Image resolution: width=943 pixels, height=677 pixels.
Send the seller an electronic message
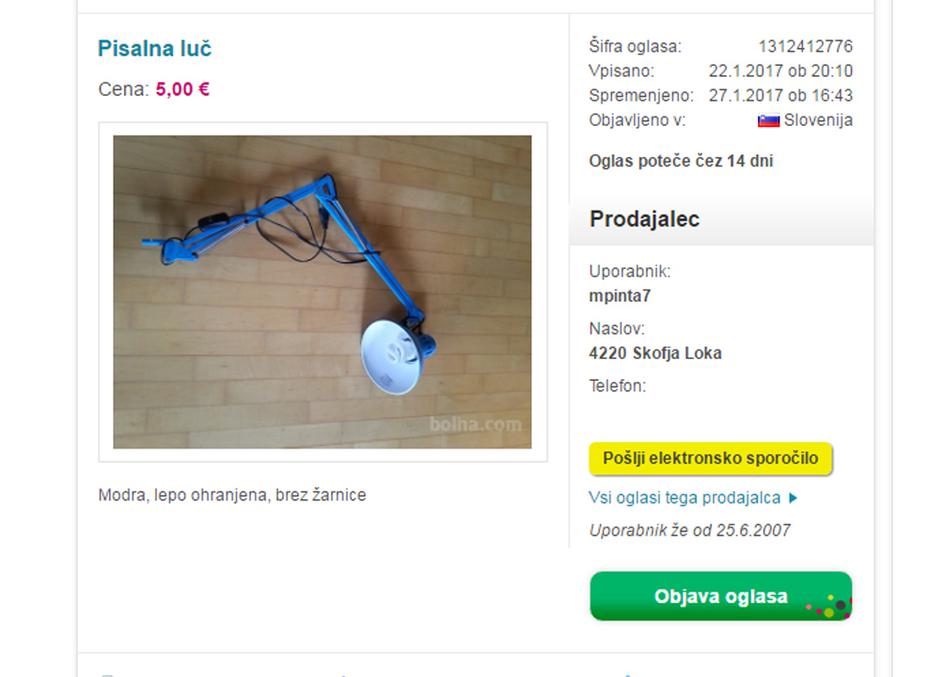tap(710, 458)
